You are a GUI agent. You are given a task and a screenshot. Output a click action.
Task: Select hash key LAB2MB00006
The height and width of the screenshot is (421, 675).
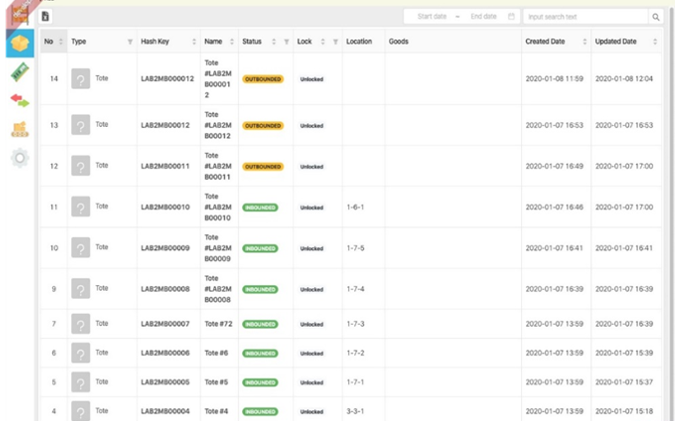pos(165,353)
